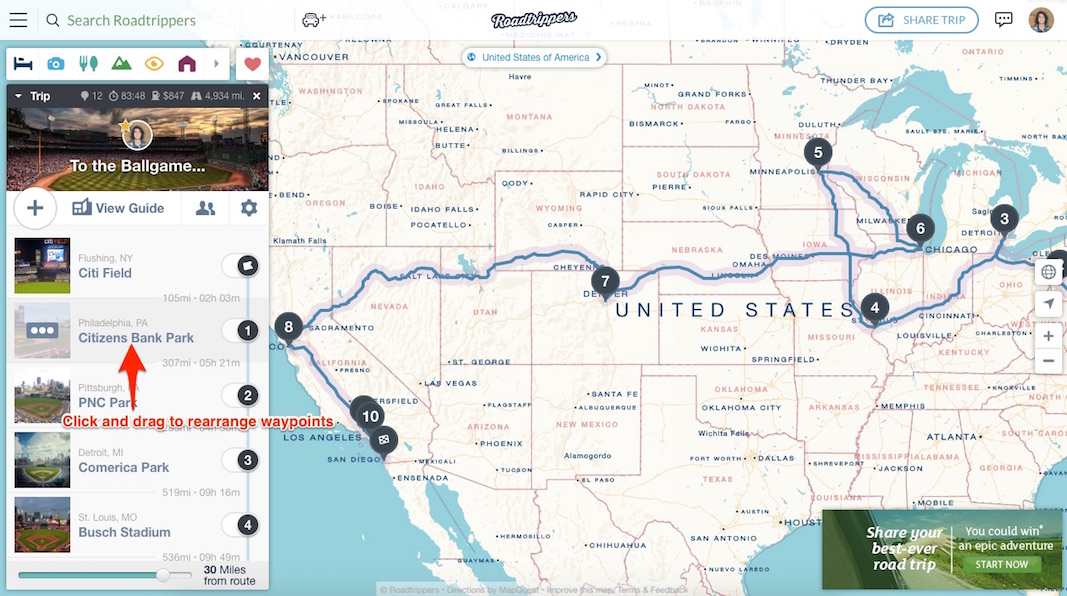Open the collaborators people icon

click(206, 208)
